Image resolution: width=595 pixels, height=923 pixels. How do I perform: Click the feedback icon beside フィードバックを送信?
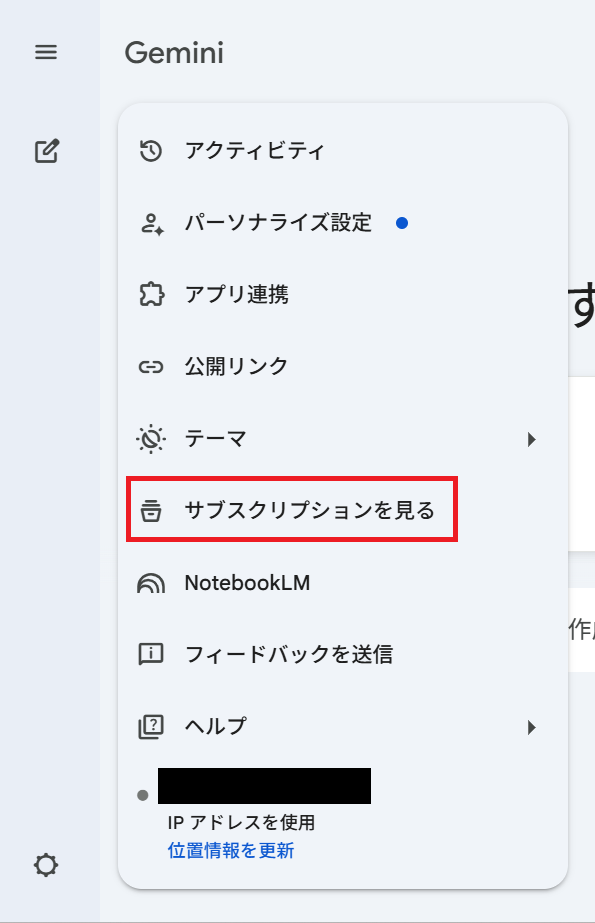click(x=150, y=654)
